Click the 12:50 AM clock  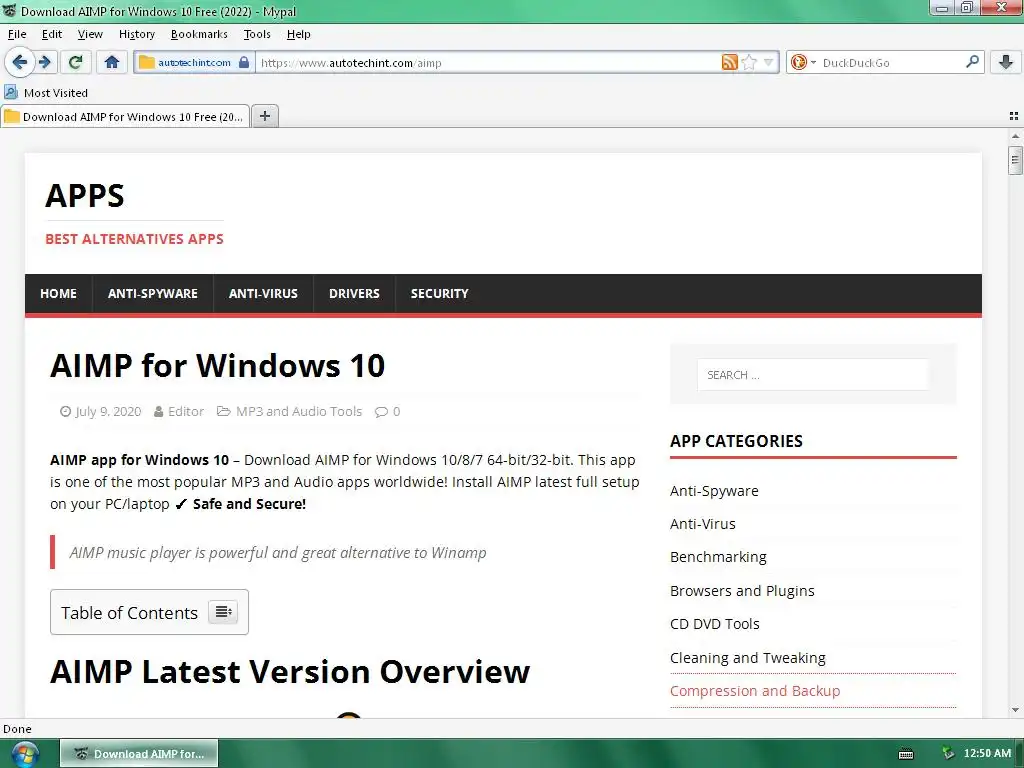tap(987, 753)
